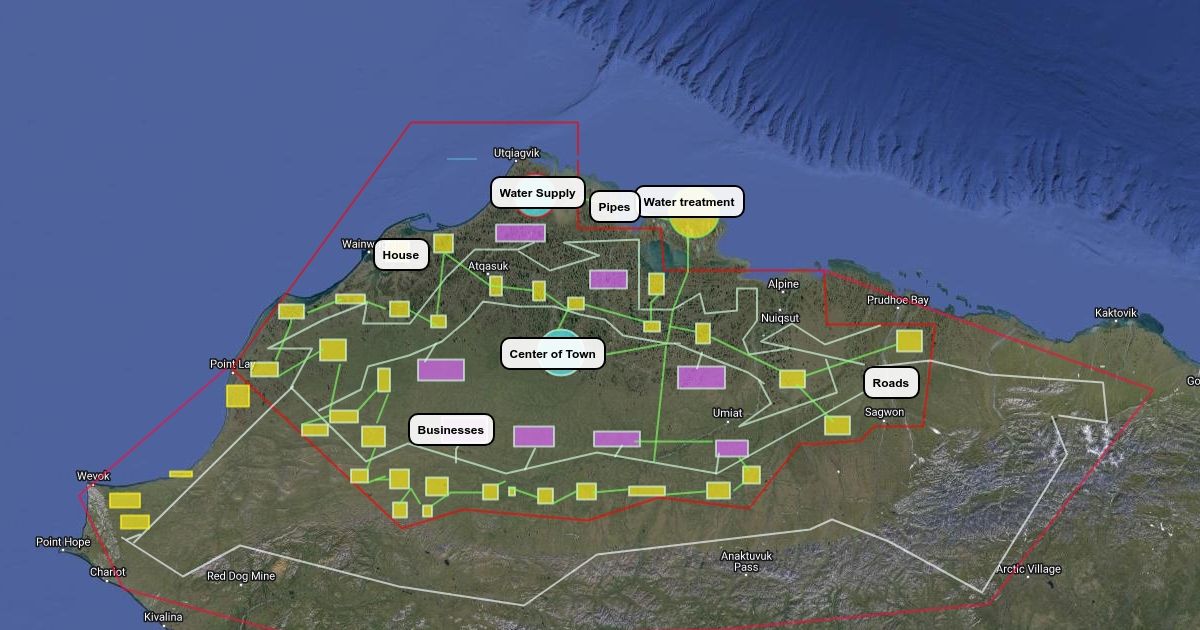
Task: Open the Water treatment label
Action: click(x=689, y=202)
